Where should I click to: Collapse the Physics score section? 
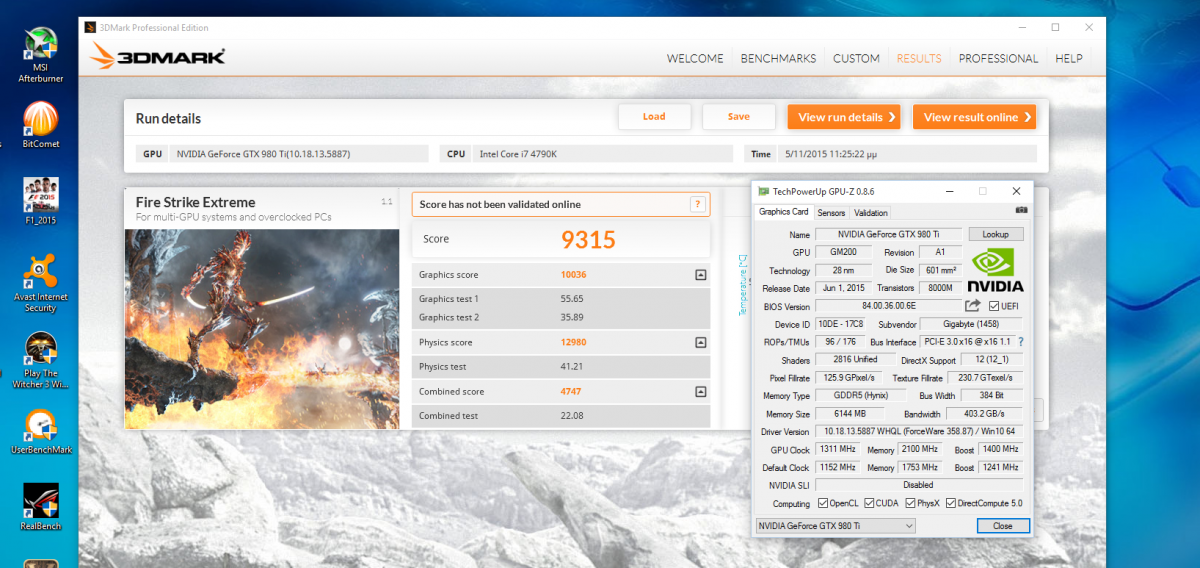click(x=701, y=343)
